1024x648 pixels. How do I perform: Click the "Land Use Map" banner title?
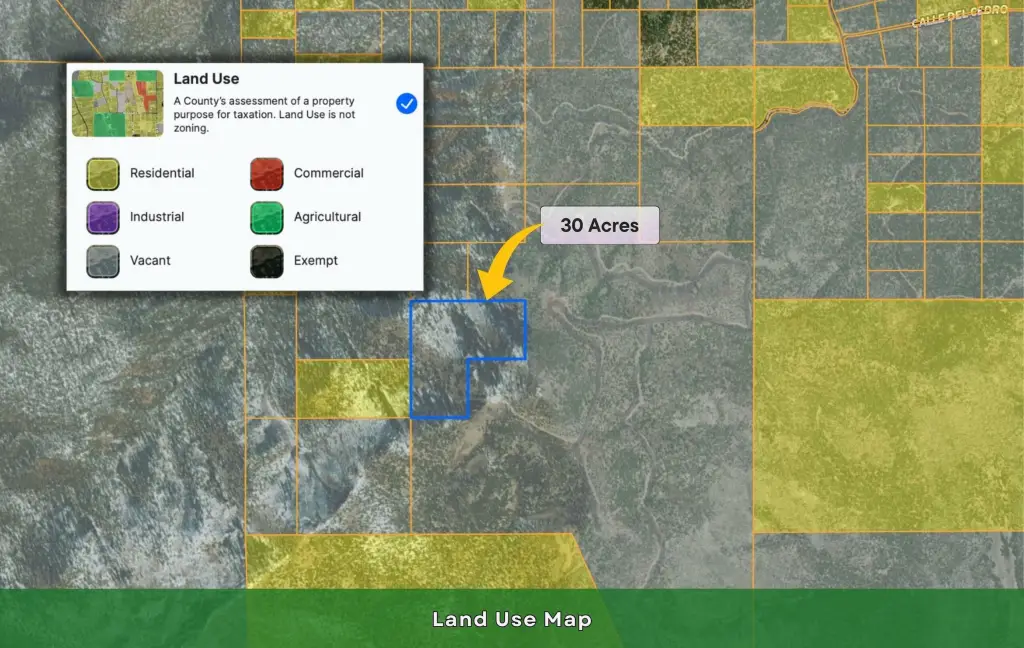tap(512, 620)
